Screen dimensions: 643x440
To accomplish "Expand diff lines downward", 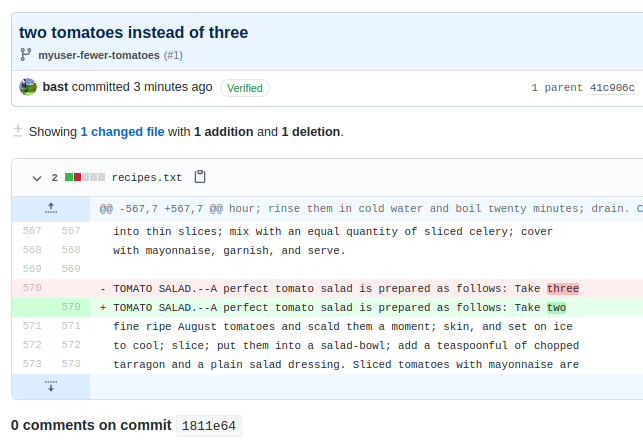I will 51,385.
